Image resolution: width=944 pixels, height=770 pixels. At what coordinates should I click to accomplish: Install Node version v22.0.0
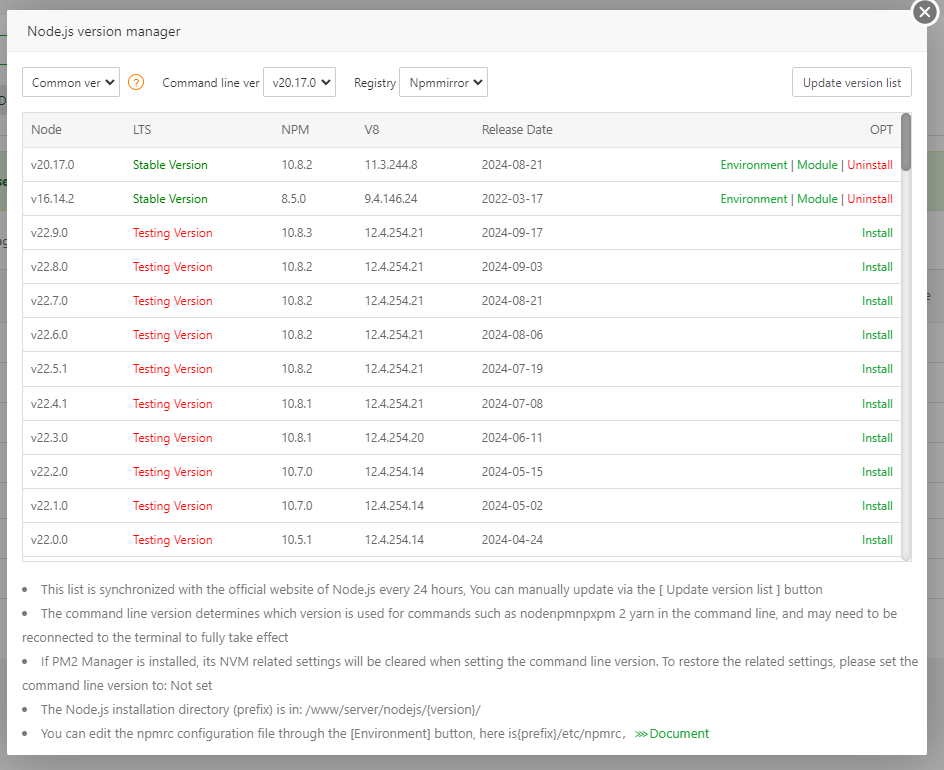click(877, 540)
